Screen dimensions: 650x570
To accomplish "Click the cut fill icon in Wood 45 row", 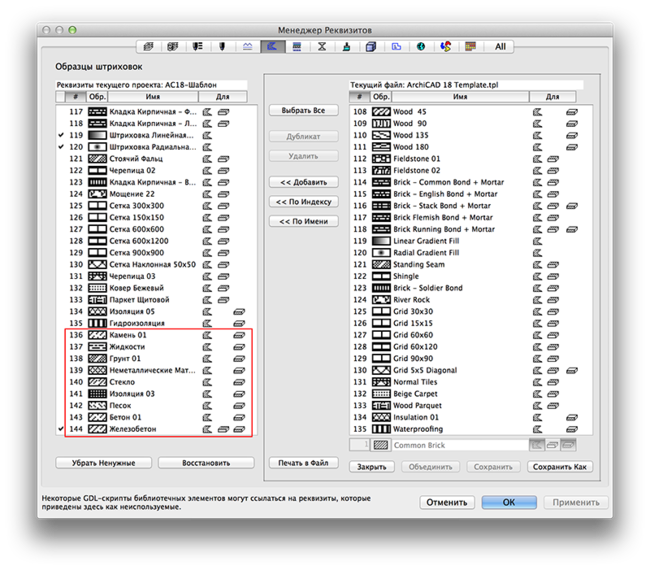I will (572, 112).
